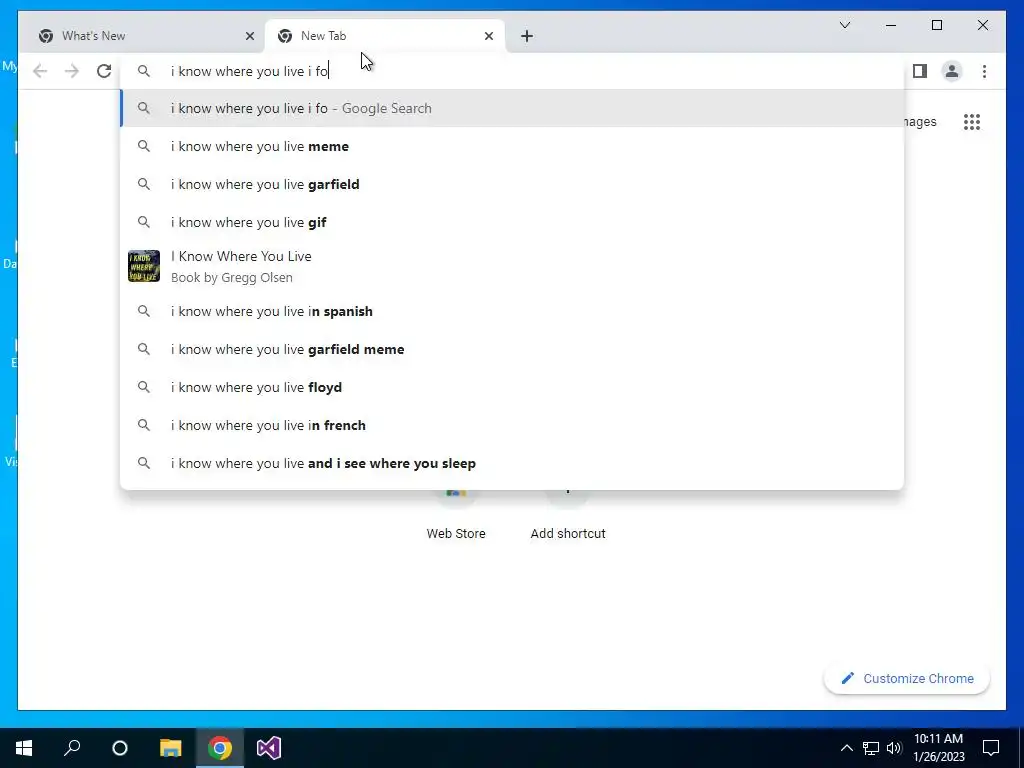The width and height of the screenshot is (1024, 768).
Task: Select 'i know where you live i fo - Google Search'
Action: click(x=513, y=108)
